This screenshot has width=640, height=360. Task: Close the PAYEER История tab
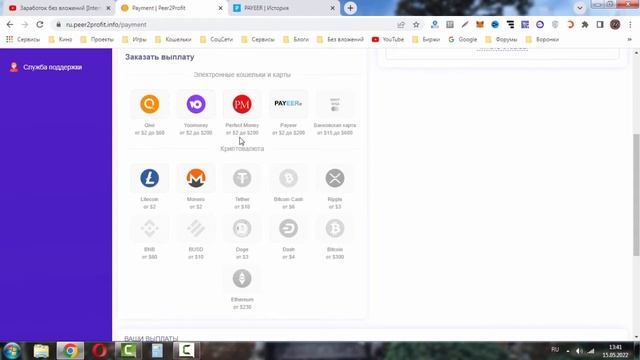[x=332, y=8]
